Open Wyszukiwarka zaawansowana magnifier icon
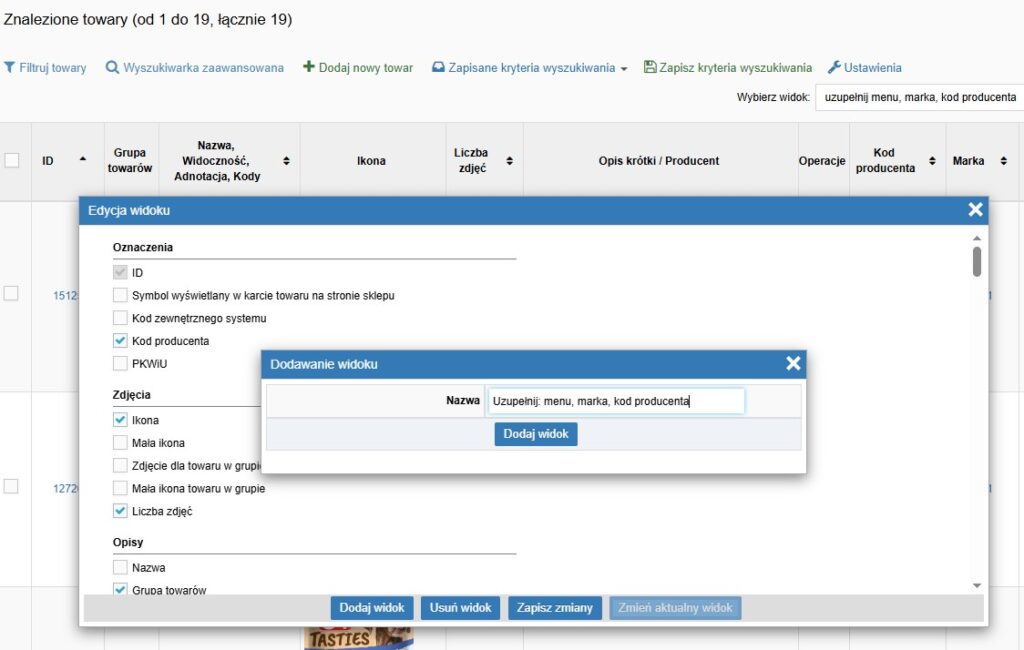Image resolution: width=1024 pixels, height=650 pixels. [112, 68]
